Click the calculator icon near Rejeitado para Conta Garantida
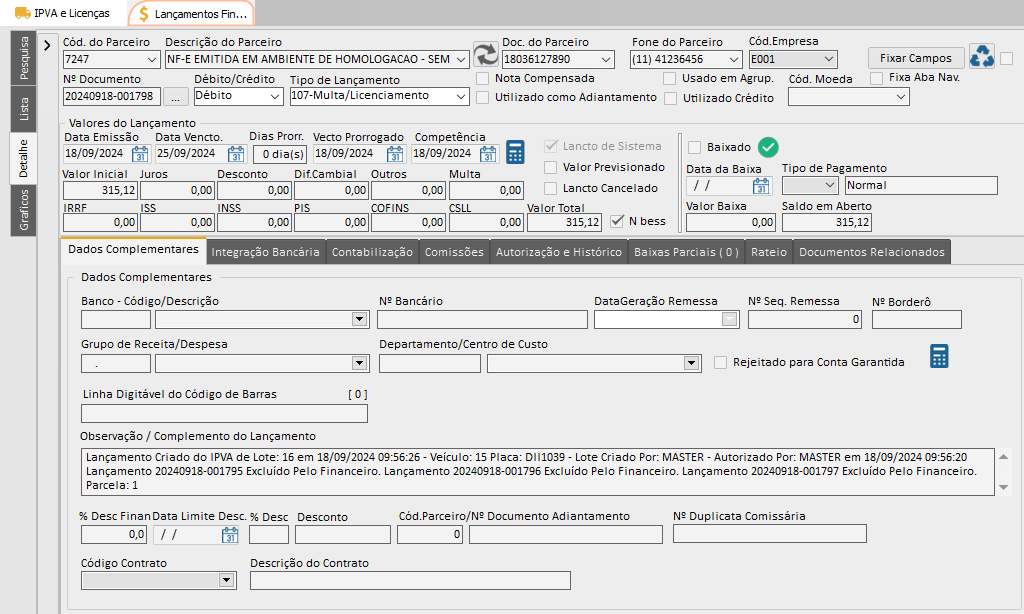 pyautogui.click(x=939, y=356)
